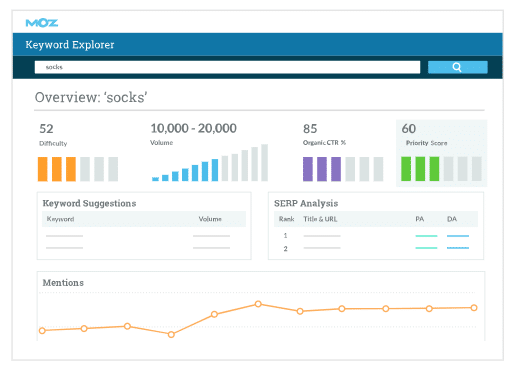Click the 'Keyword' column header
Image resolution: width=519 pixels, height=370 pixels.
click(60, 219)
